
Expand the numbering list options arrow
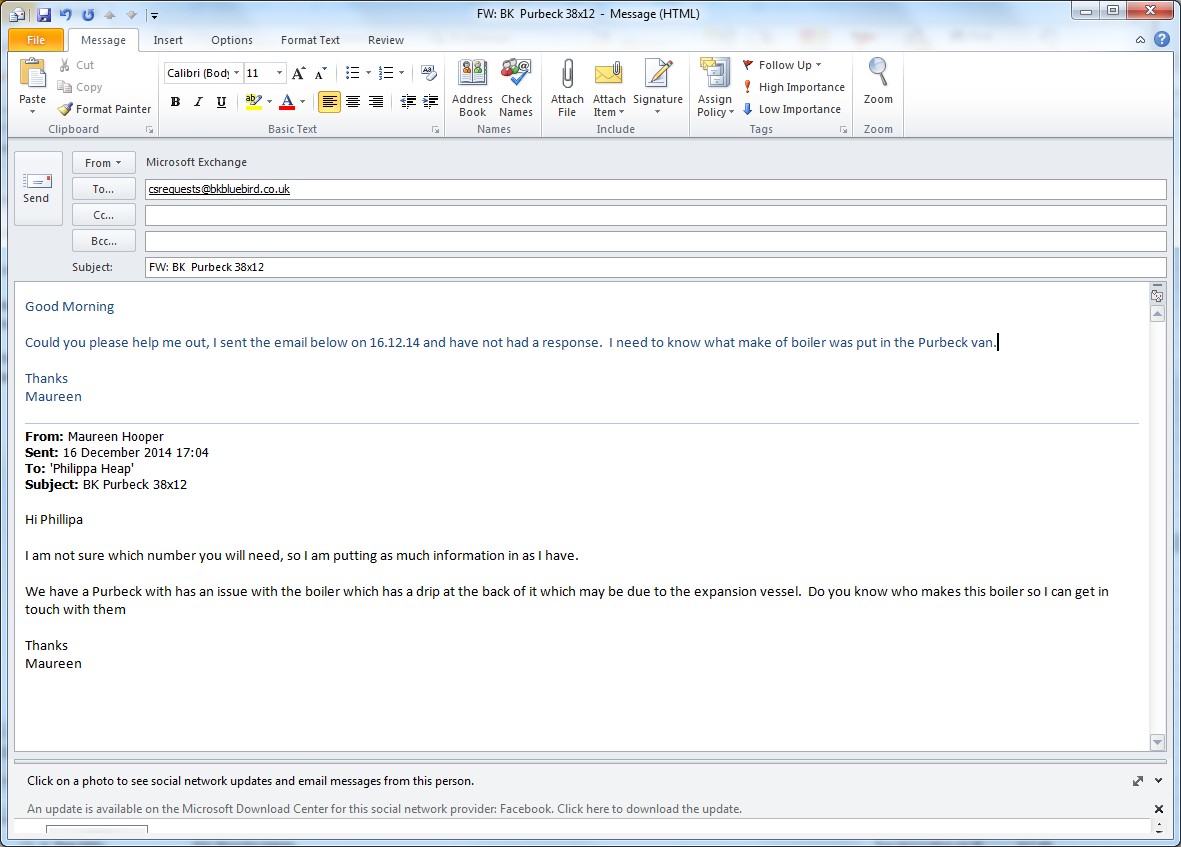pyautogui.click(x=401, y=73)
